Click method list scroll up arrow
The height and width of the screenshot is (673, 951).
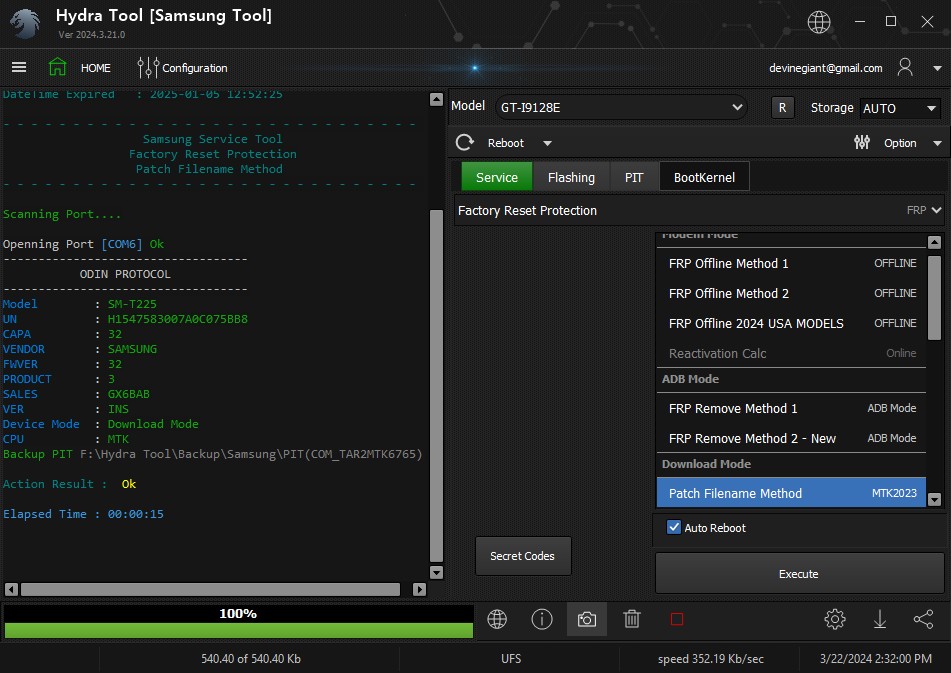(x=935, y=243)
